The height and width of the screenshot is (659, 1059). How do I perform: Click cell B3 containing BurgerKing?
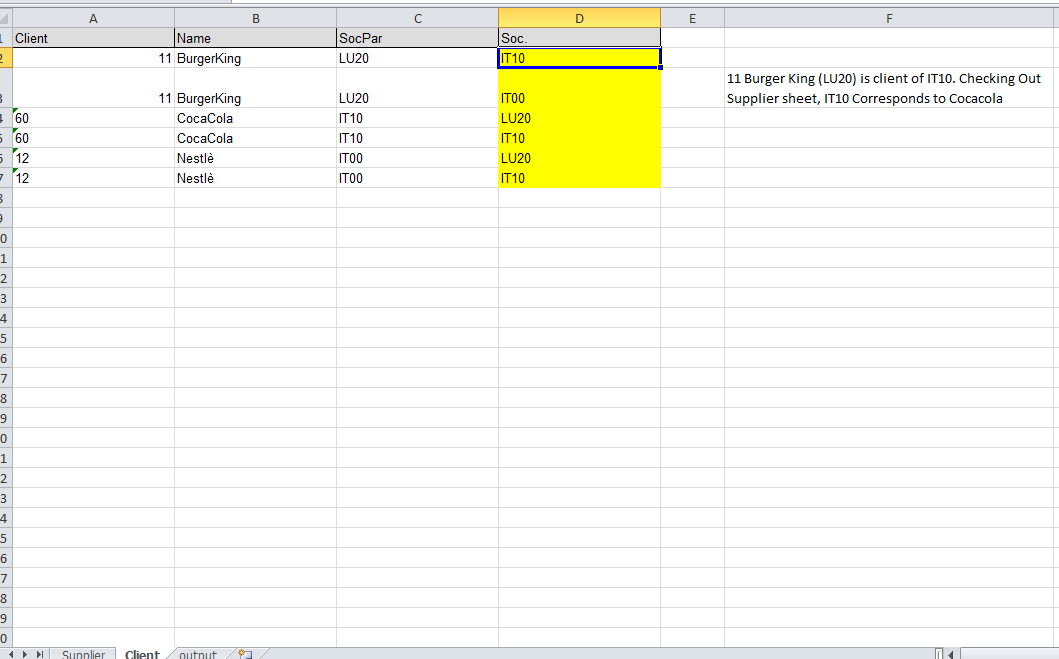[255, 88]
